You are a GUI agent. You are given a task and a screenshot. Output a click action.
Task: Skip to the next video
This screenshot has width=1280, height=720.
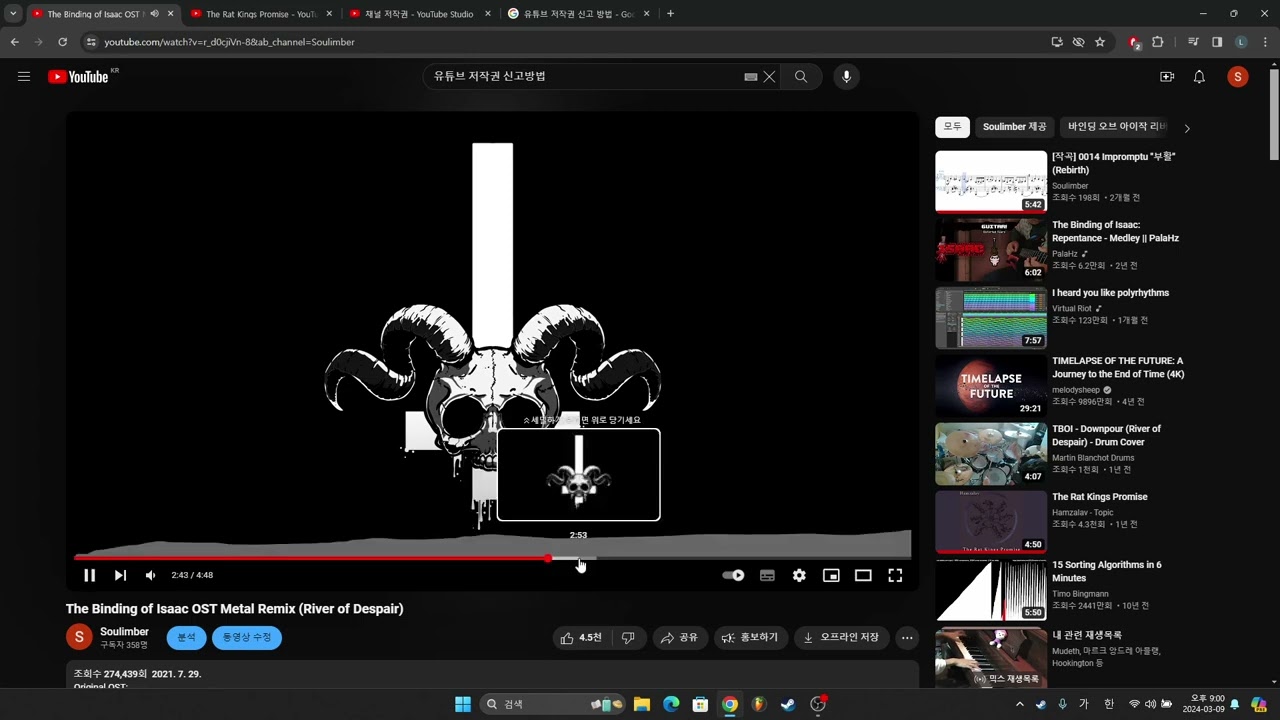pyautogui.click(x=120, y=575)
